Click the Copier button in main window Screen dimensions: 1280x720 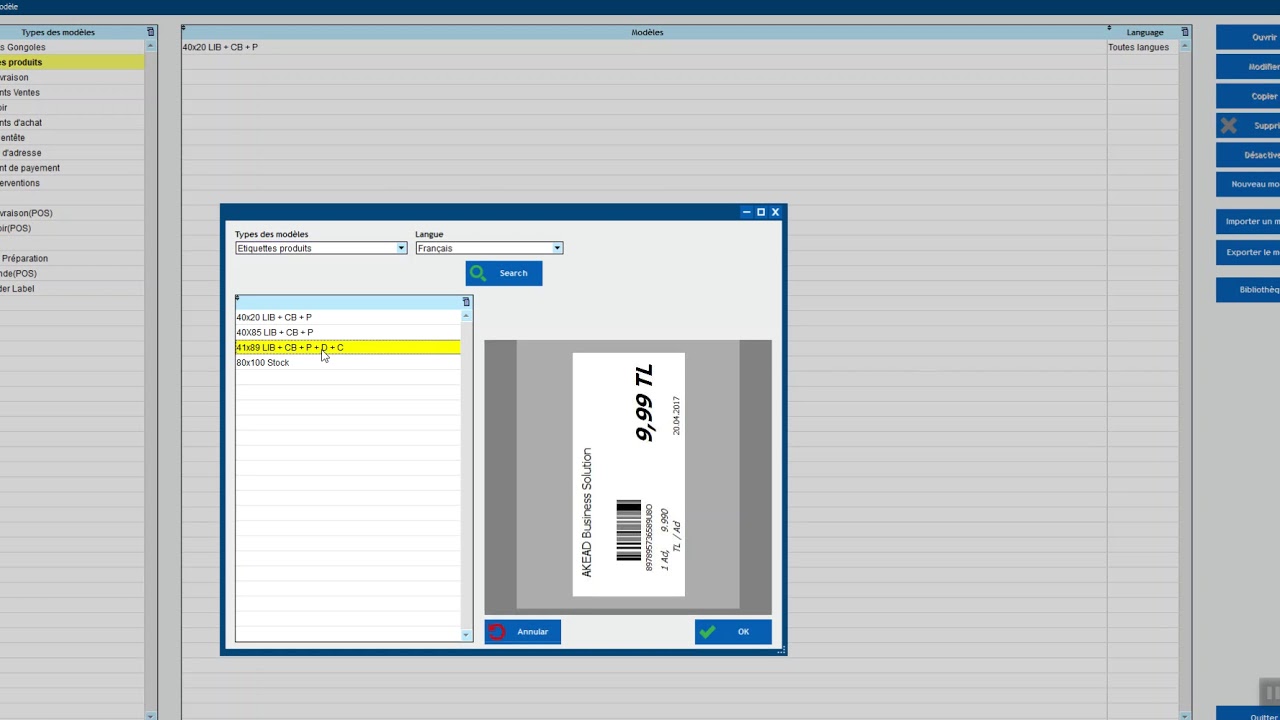click(1248, 96)
